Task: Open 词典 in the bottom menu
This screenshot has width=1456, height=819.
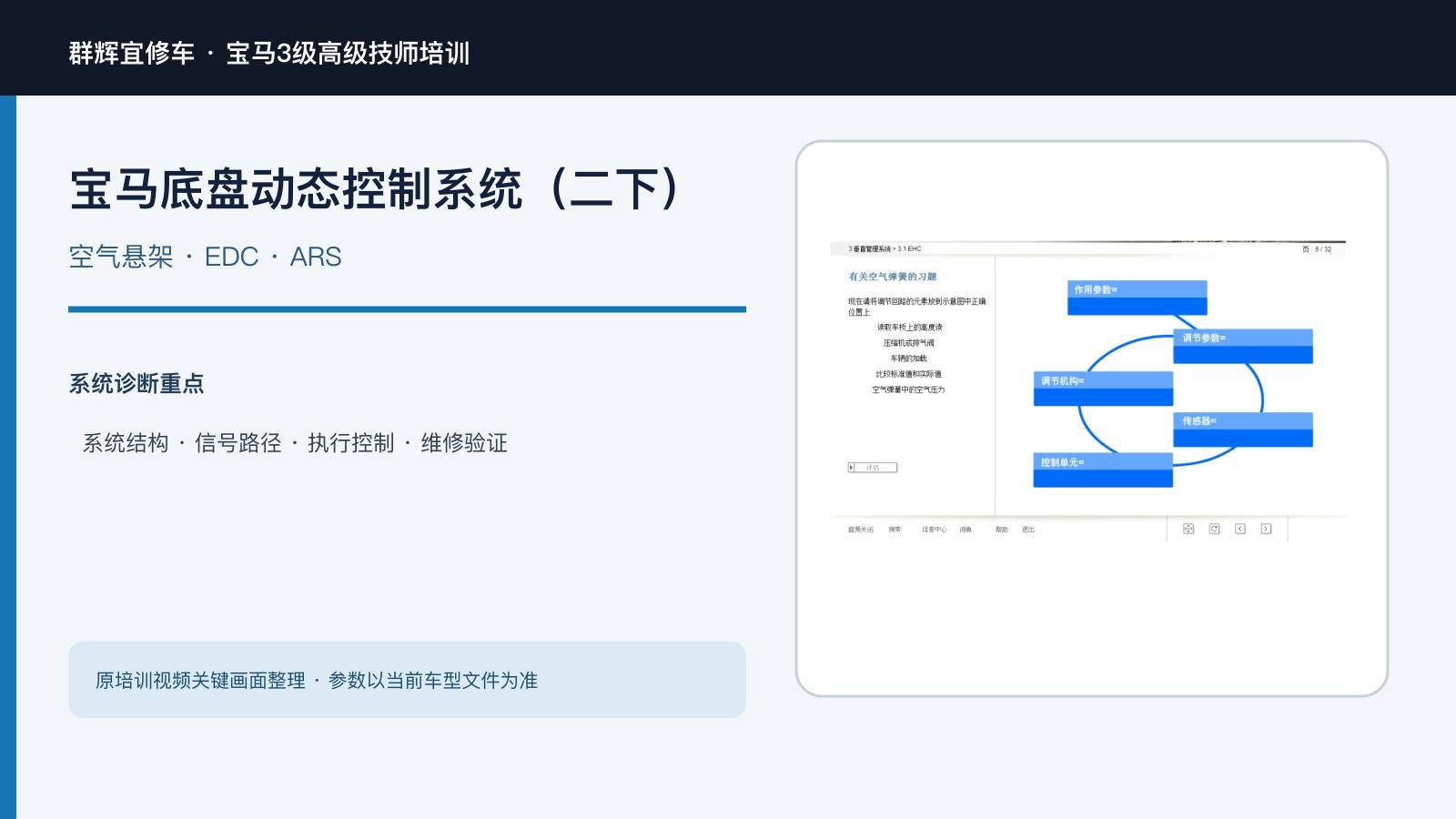Action: (x=966, y=530)
